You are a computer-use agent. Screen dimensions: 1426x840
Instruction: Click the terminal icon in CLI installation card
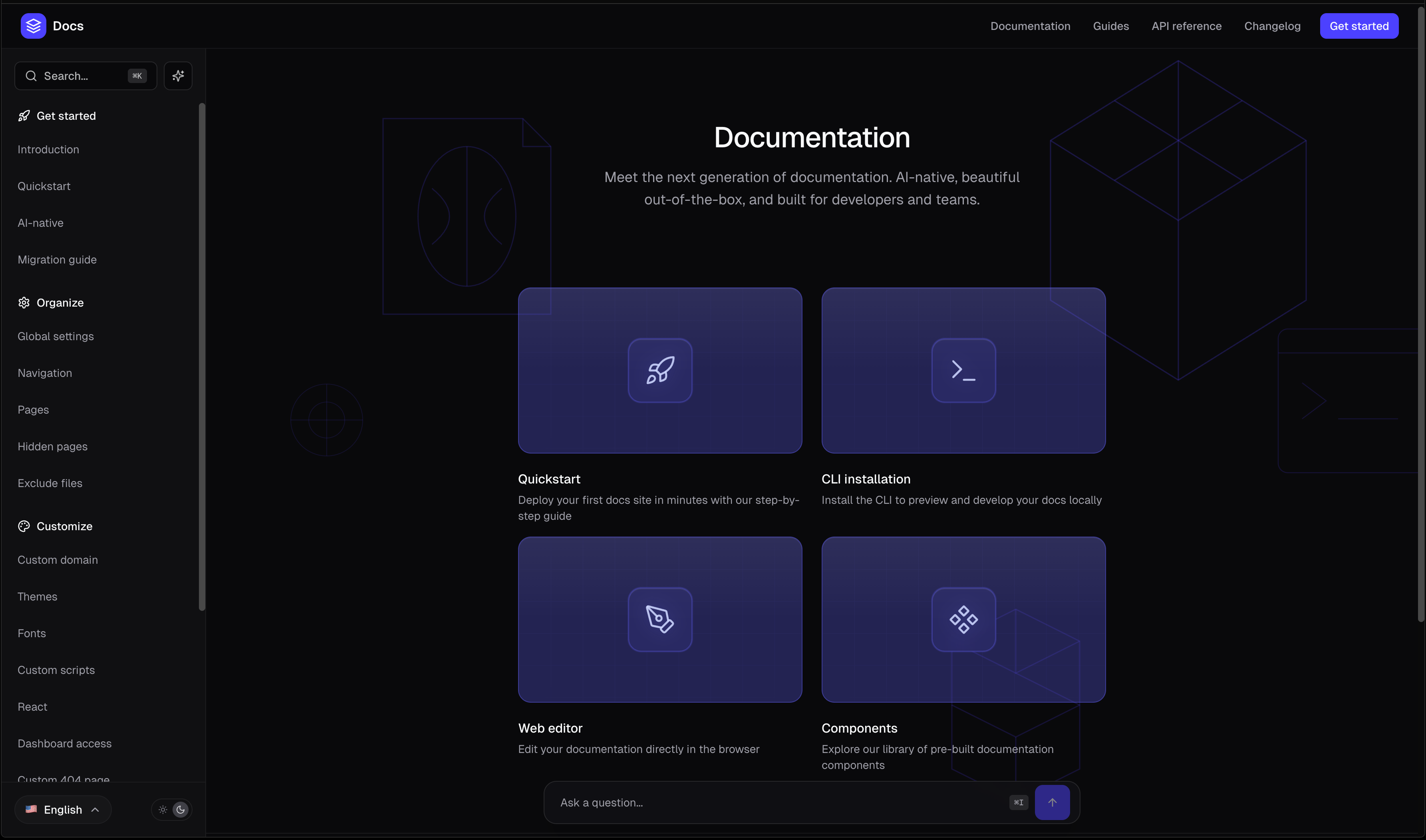coord(964,371)
